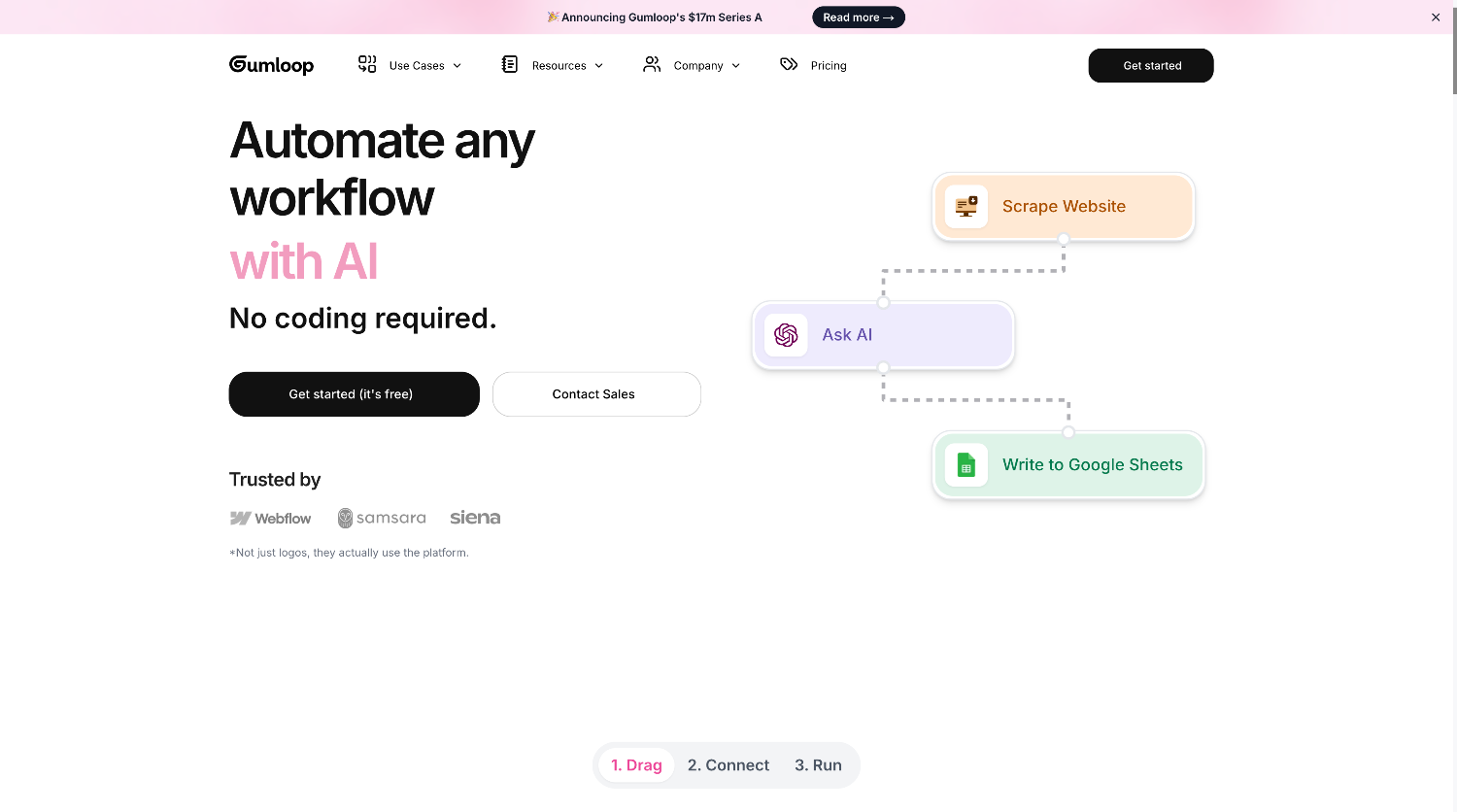This screenshot has height=812, width=1457.
Task: Click the list icon beside Resources
Action: click(x=509, y=64)
